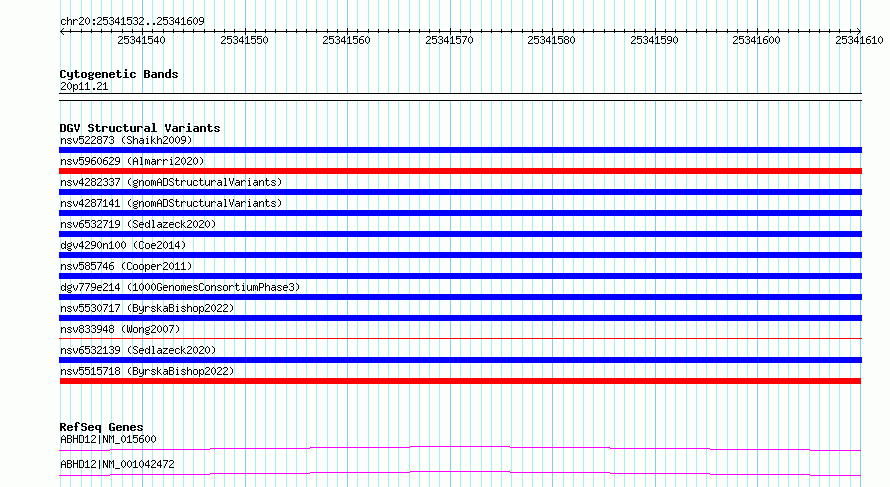Open the nsv5960629 (Almarri2020) label
Screen dimensions: 890x487
tap(132, 161)
